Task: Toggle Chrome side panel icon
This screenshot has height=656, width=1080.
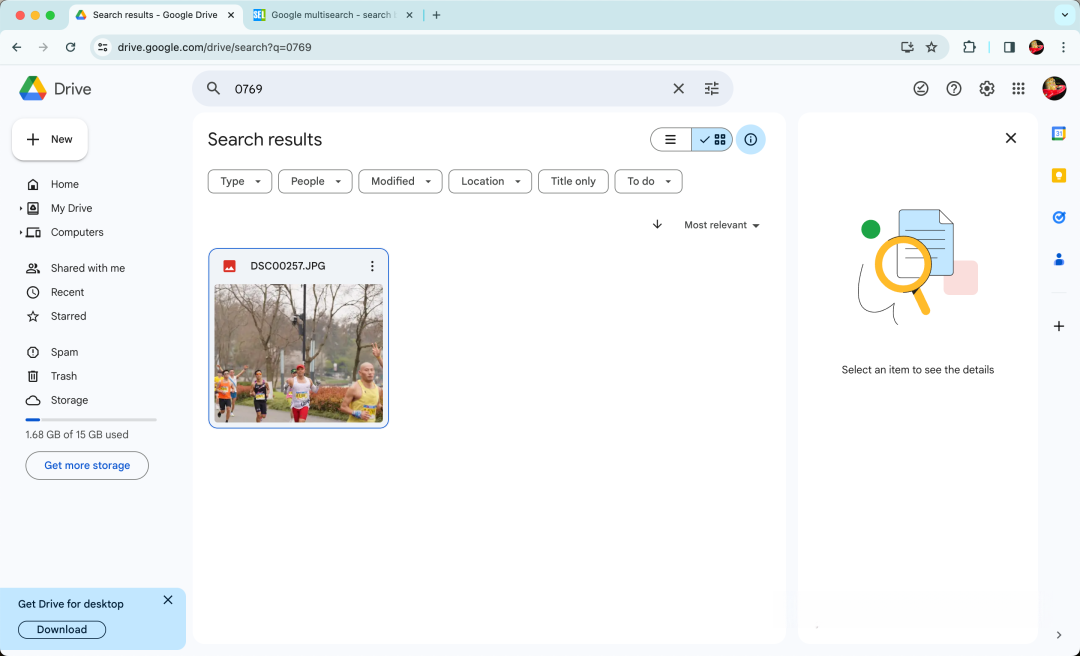Action: [1009, 47]
